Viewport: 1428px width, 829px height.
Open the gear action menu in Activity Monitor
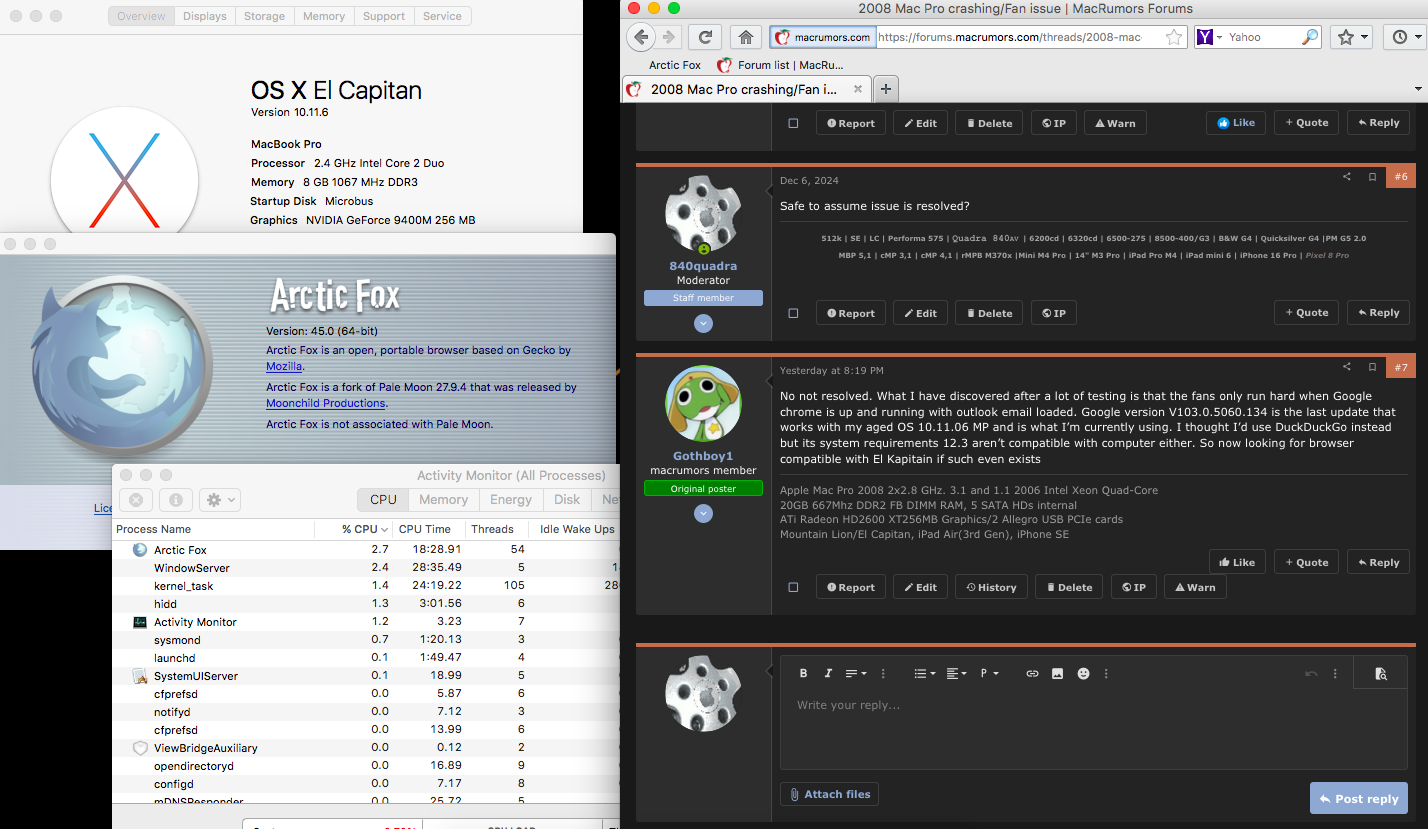[x=219, y=500]
